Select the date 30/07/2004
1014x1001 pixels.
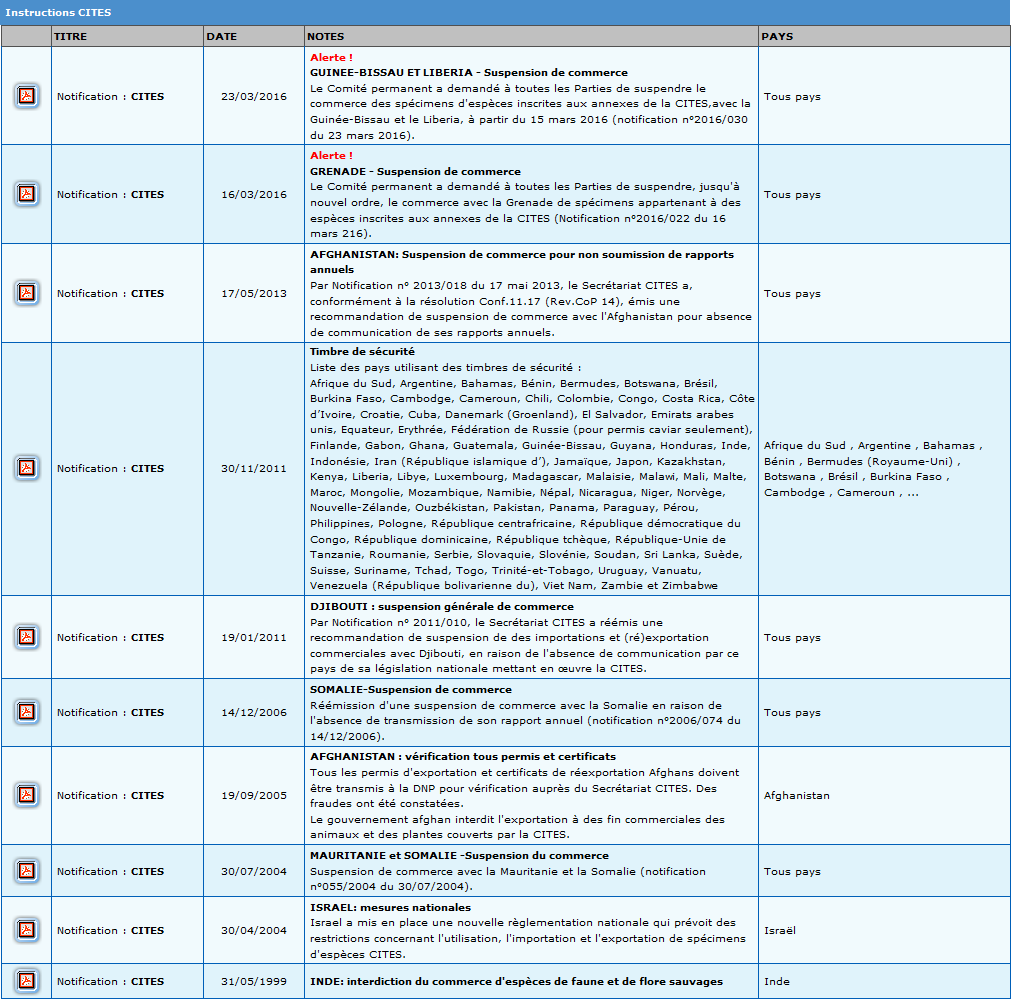pyautogui.click(x=254, y=872)
